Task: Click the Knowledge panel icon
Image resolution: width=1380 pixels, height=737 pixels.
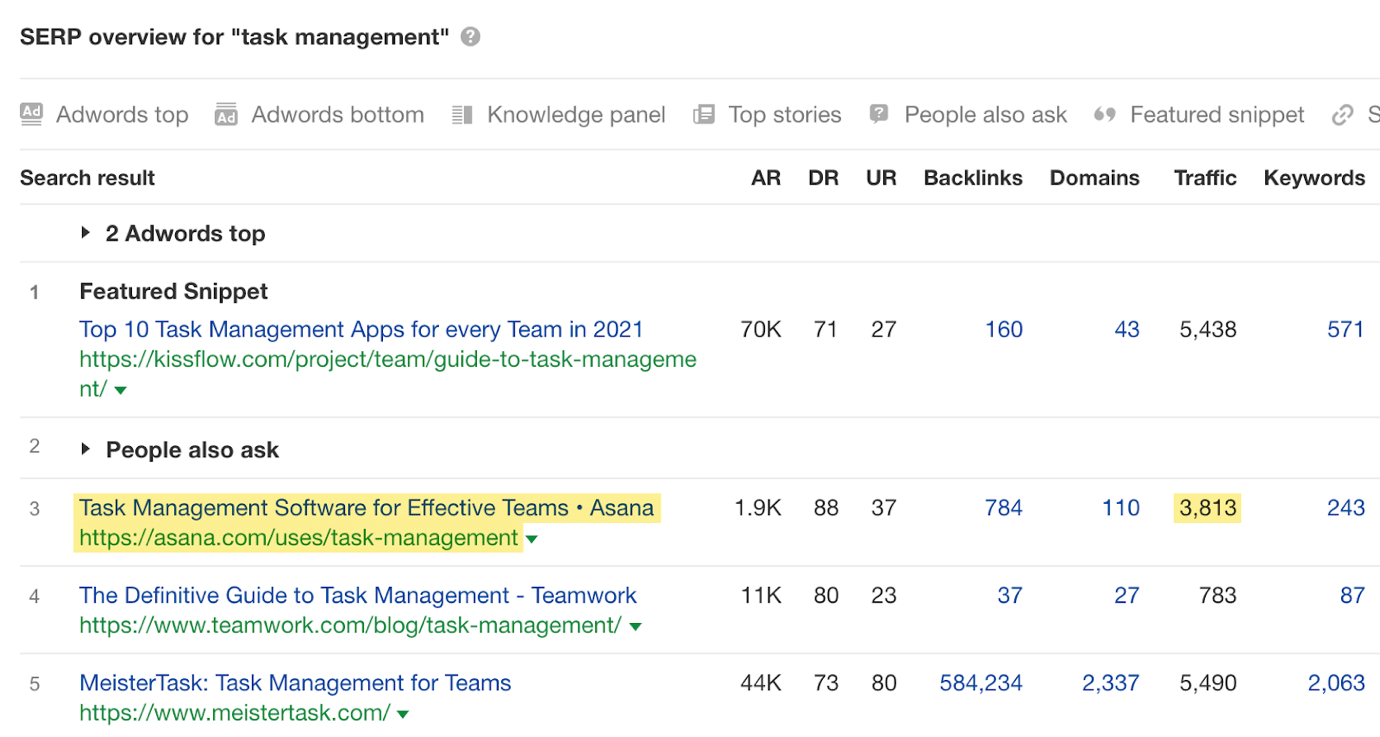Action: pos(462,115)
